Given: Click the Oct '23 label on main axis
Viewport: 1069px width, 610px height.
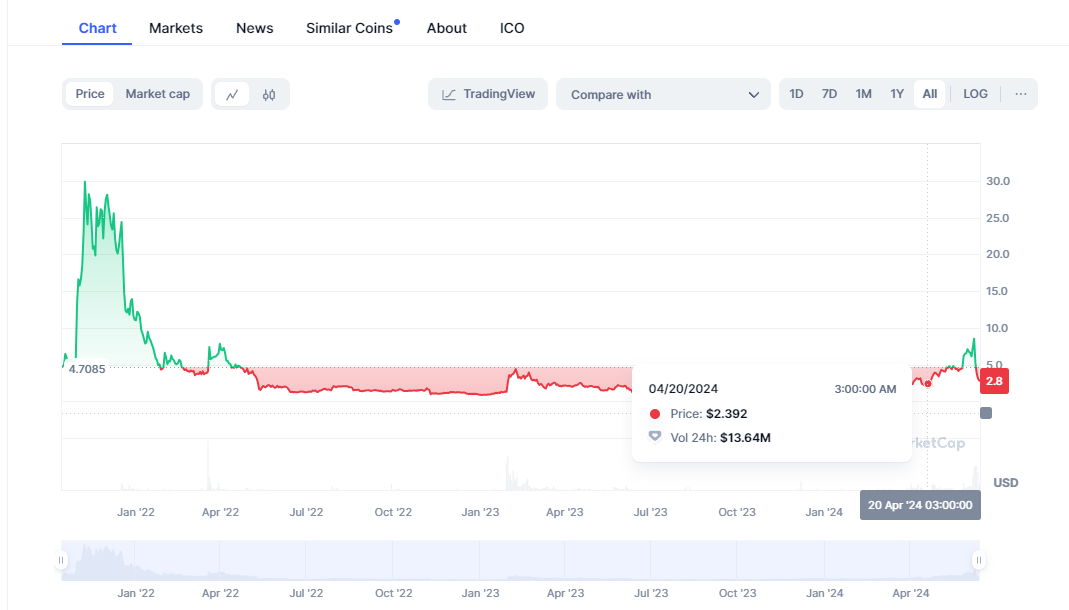Looking at the screenshot, I should coord(737,512).
